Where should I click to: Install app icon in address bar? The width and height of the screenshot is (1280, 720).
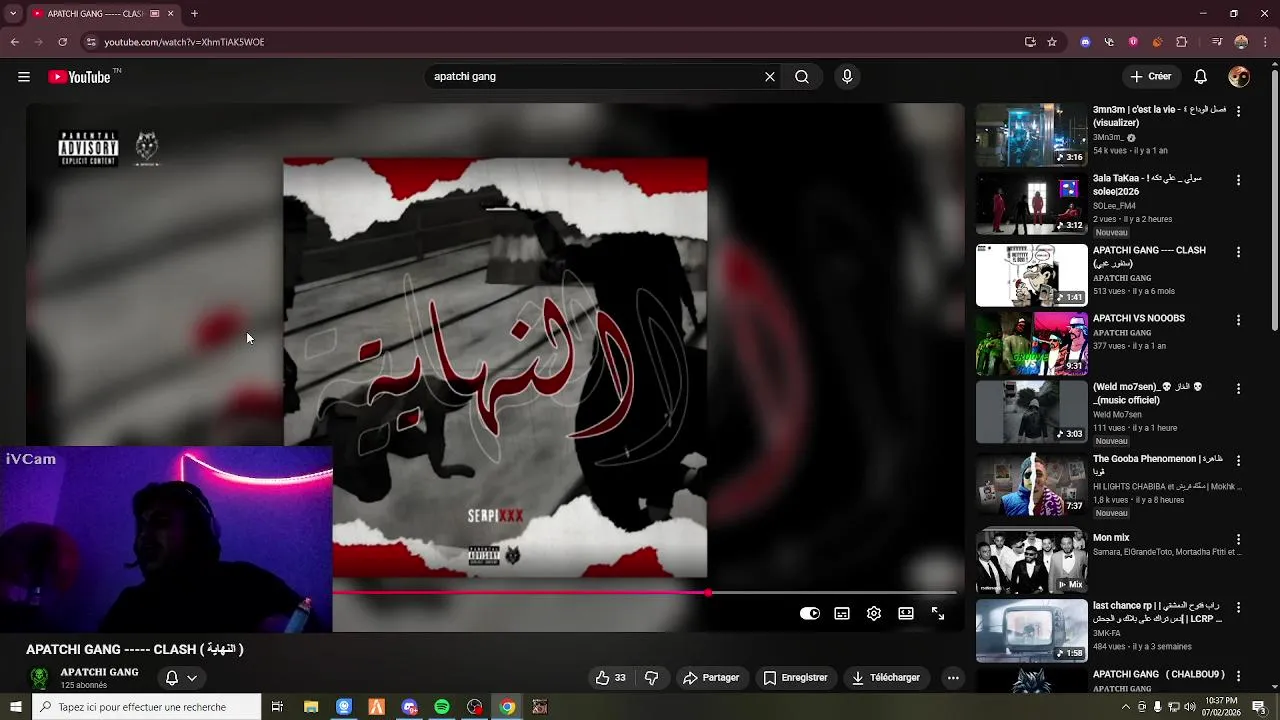pos(1030,42)
